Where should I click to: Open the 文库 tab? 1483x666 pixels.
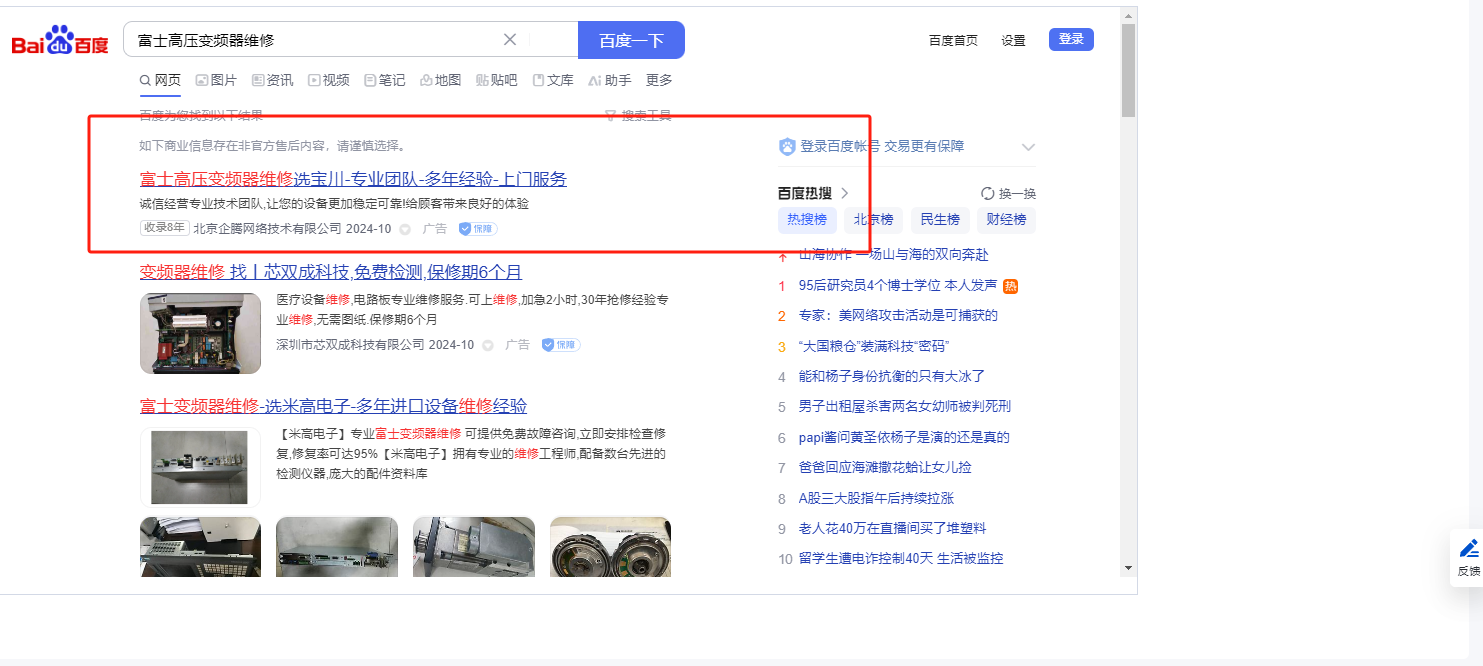[553, 80]
